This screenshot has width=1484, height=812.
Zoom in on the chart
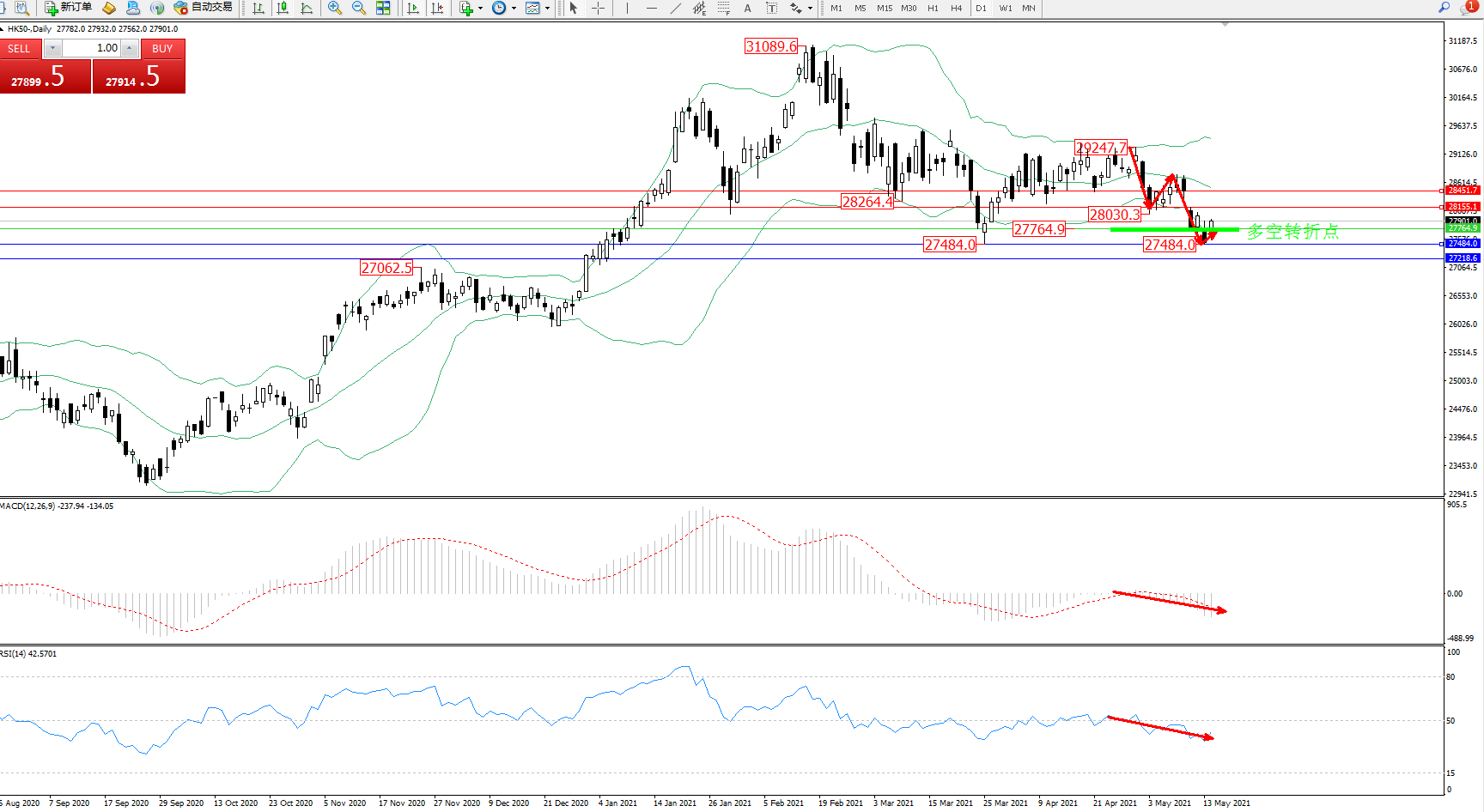(335, 8)
